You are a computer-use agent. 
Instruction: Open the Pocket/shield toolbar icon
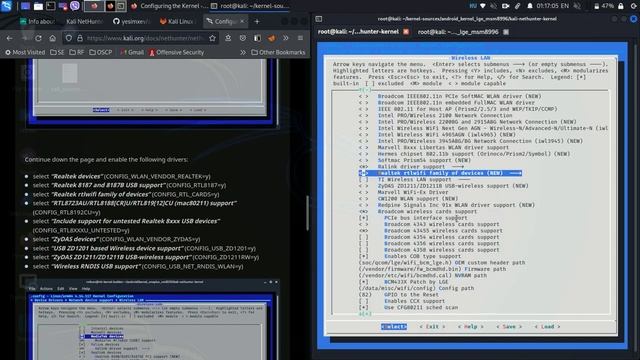(243, 38)
